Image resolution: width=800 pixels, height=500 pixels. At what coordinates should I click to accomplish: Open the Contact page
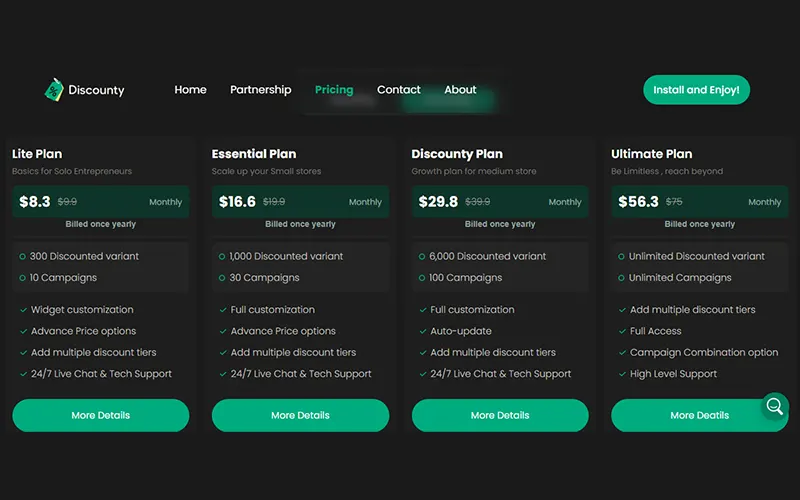(x=398, y=90)
